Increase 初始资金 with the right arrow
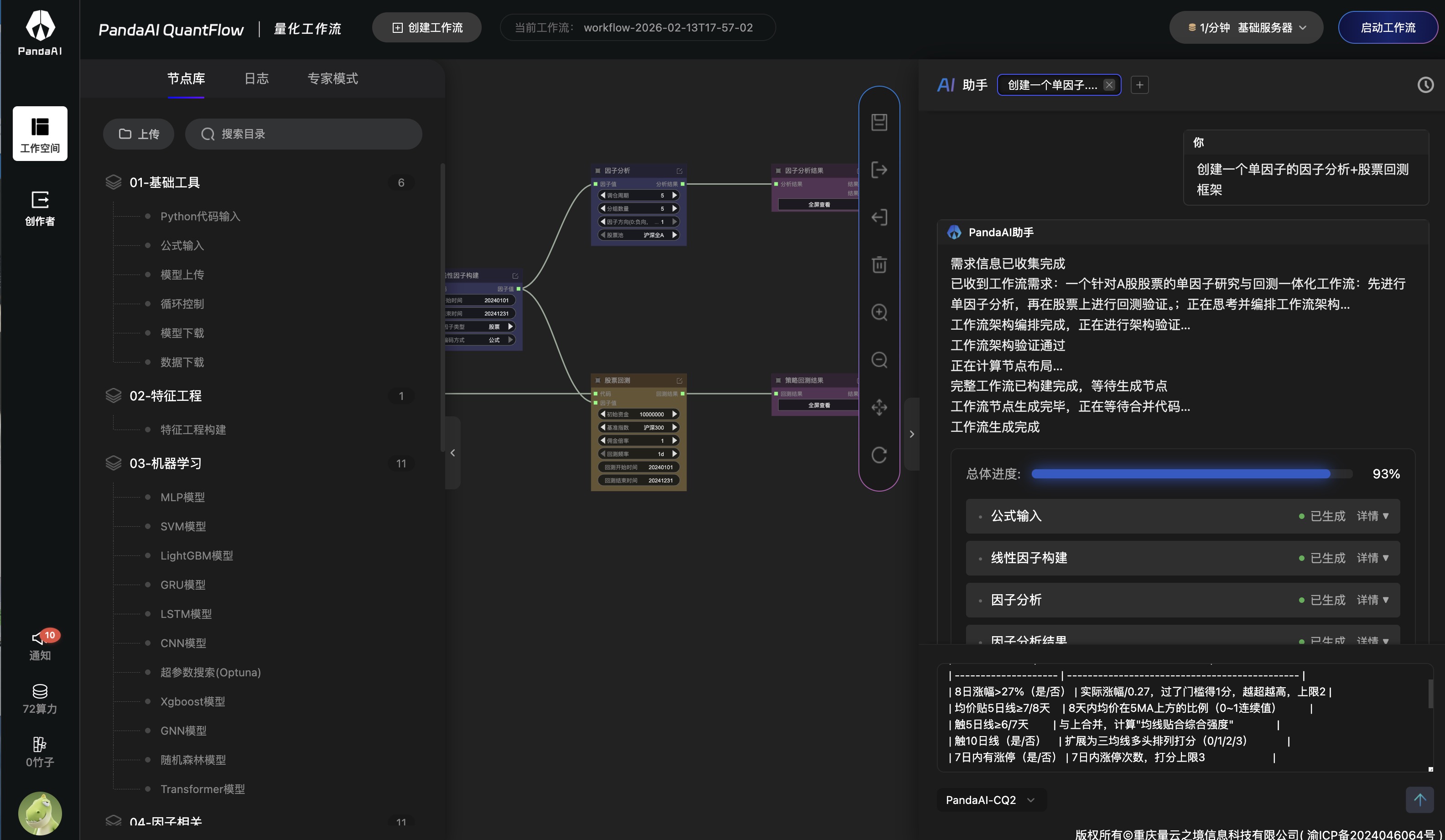This screenshot has width=1445, height=840. pos(674,414)
